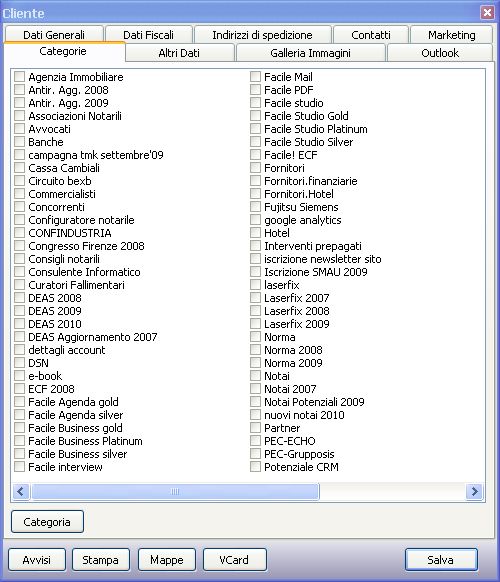Switch to the Dati Fiscali tab

(148, 35)
